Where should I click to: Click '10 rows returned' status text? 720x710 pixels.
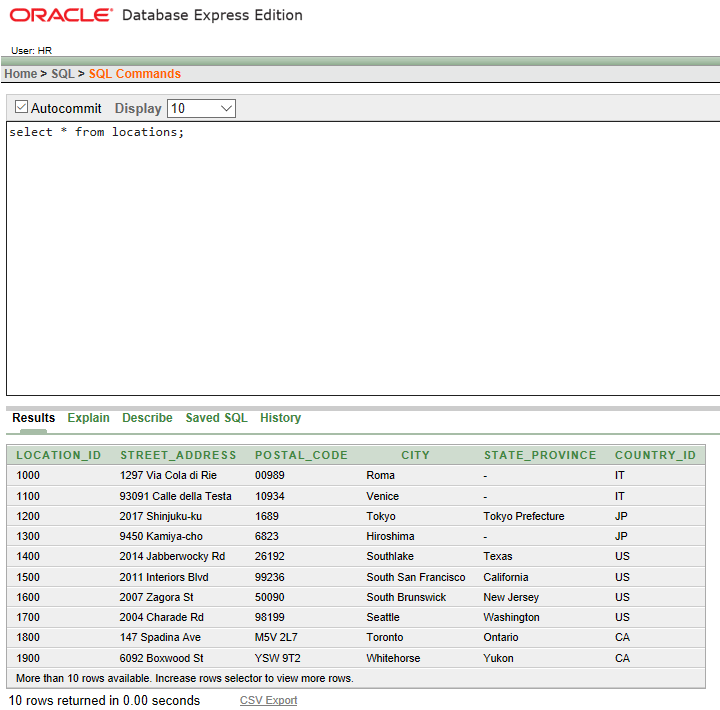pos(104,700)
